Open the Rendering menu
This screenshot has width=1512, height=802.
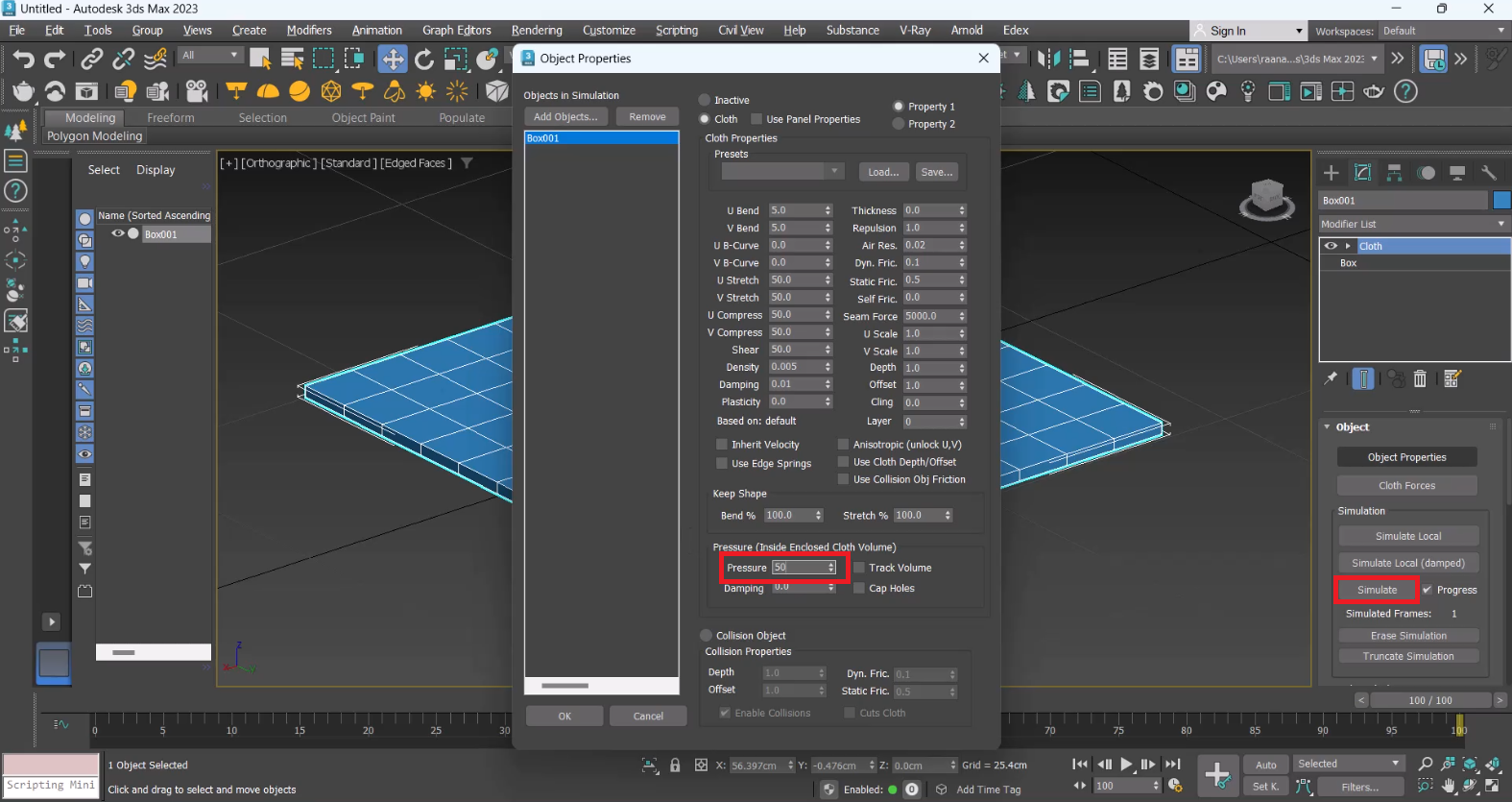[537, 31]
